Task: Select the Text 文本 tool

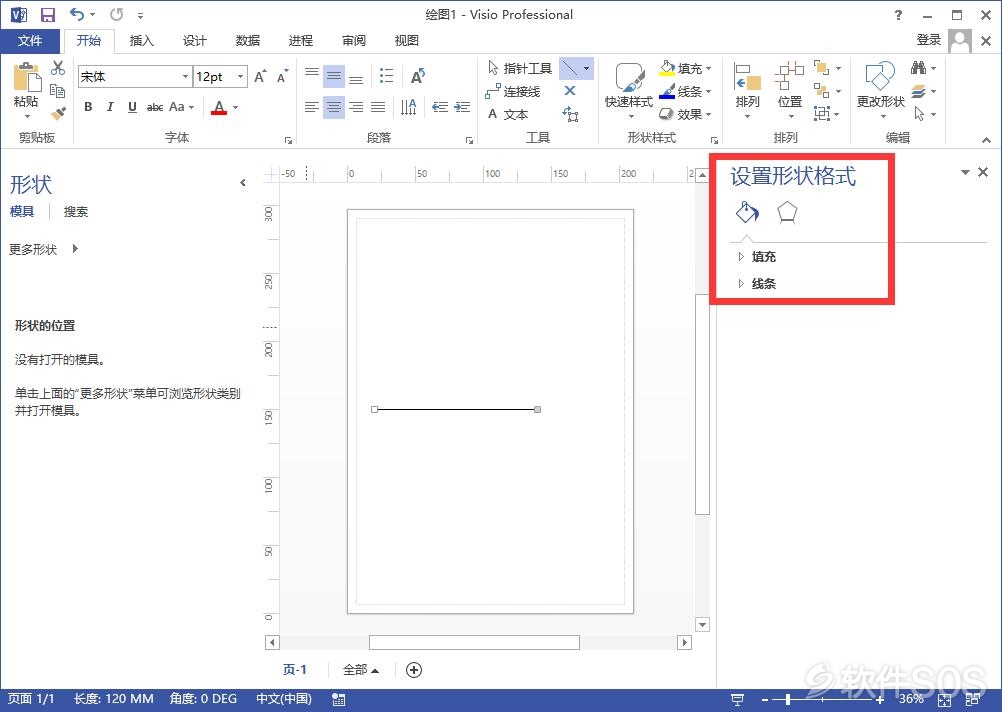Action: 508,114
